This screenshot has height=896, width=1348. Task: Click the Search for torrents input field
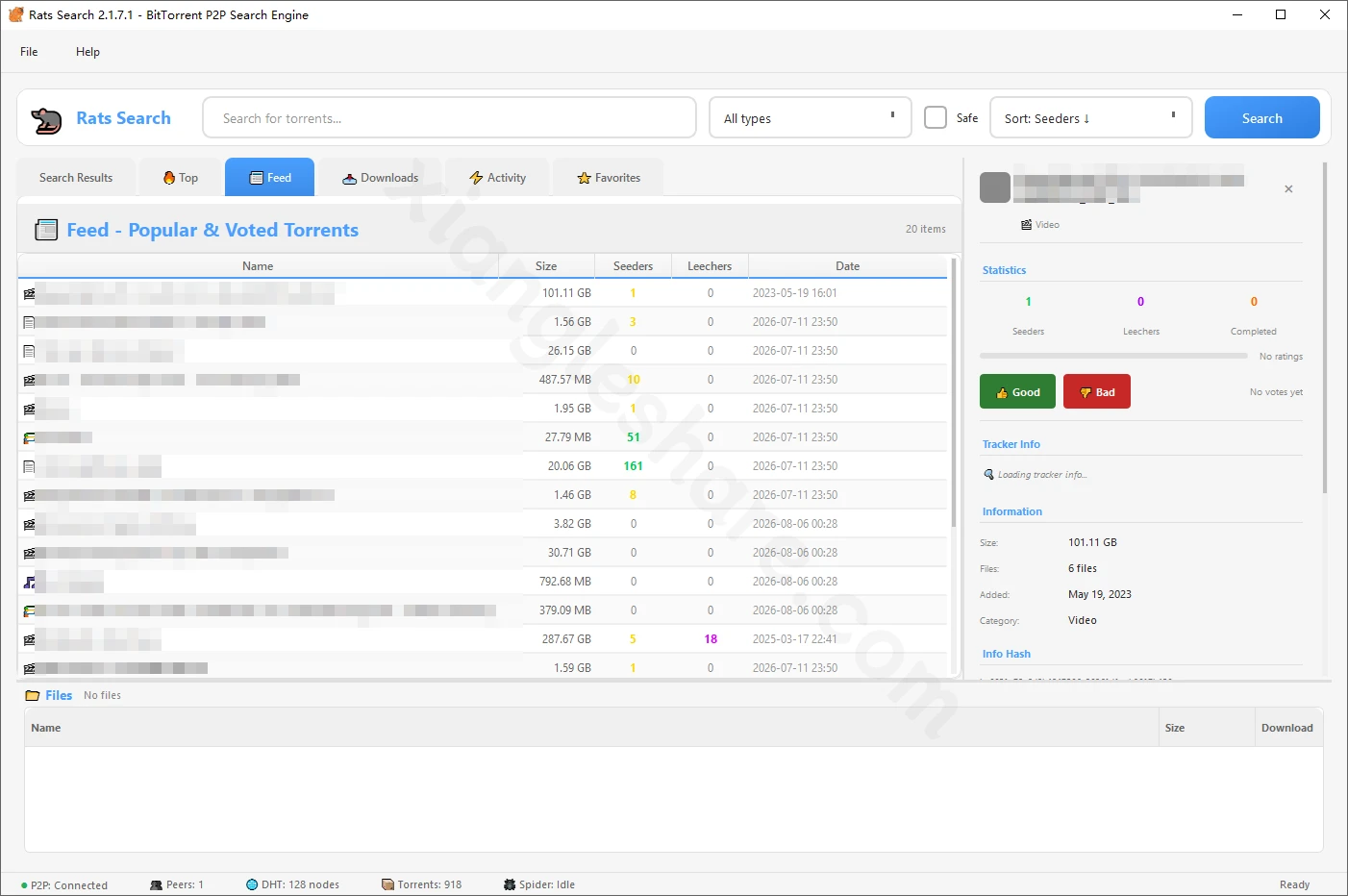coord(449,118)
